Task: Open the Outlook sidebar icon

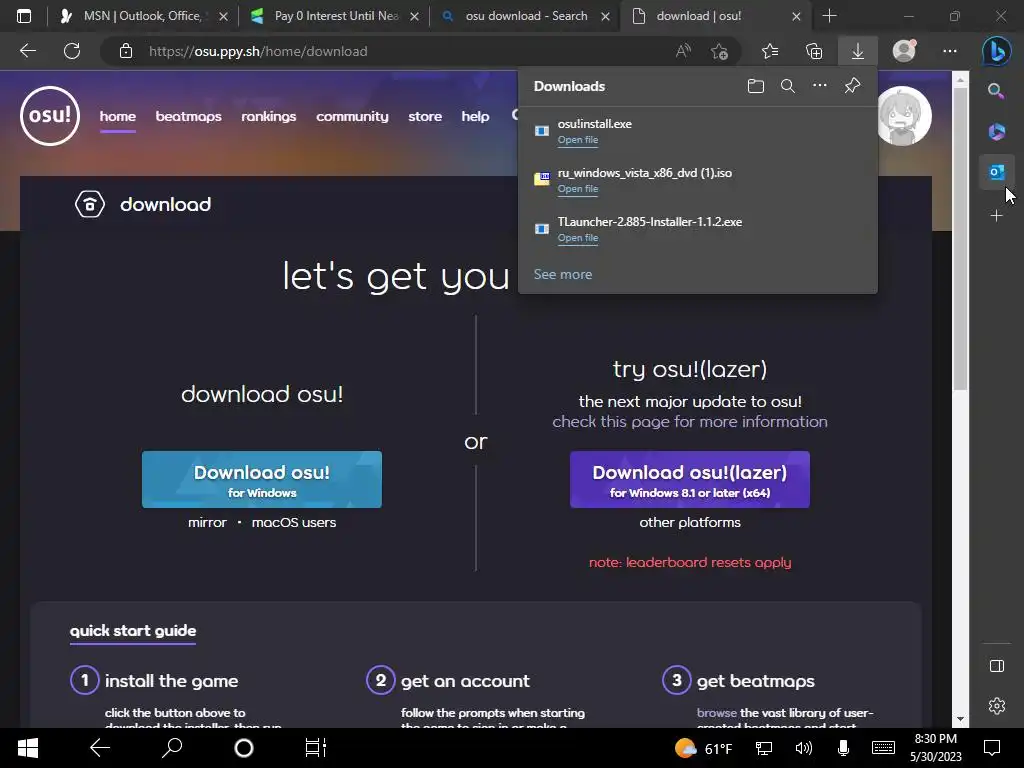Action: (996, 172)
